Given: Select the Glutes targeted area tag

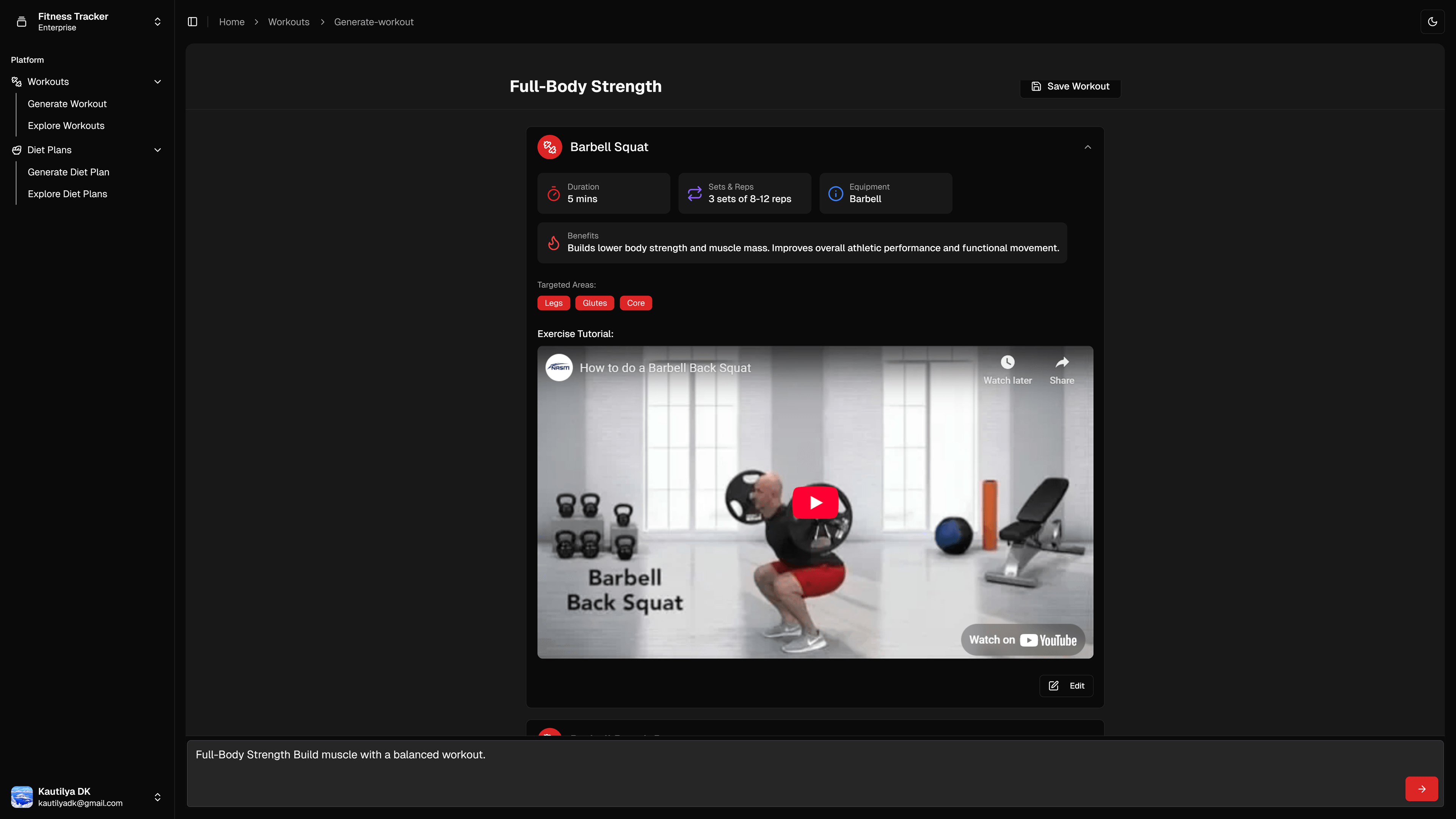Looking at the screenshot, I should coord(595,303).
